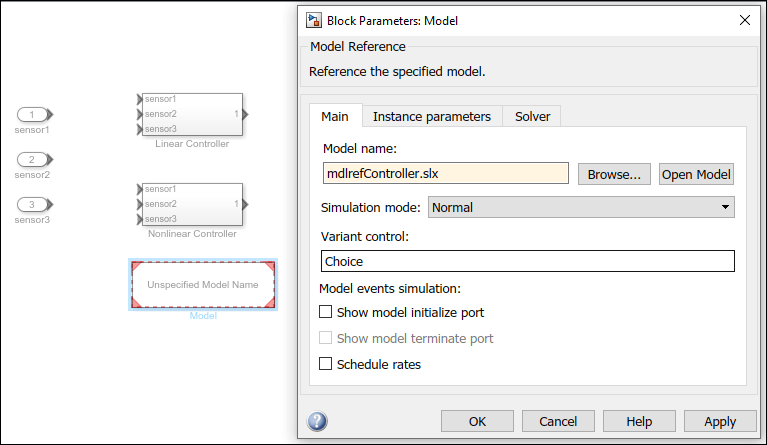Select the Unspecified Model Name block
The width and height of the screenshot is (767, 445).
203,285
